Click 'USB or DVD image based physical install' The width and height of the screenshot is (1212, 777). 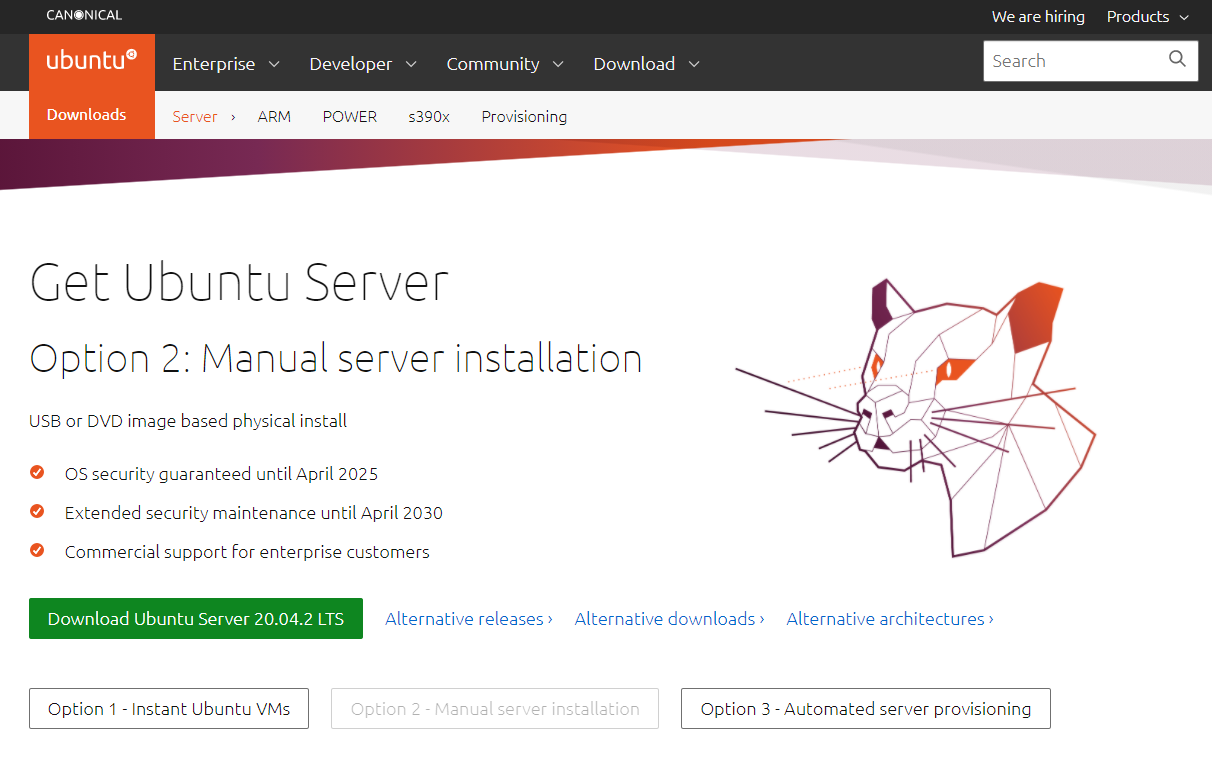pos(188,421)
